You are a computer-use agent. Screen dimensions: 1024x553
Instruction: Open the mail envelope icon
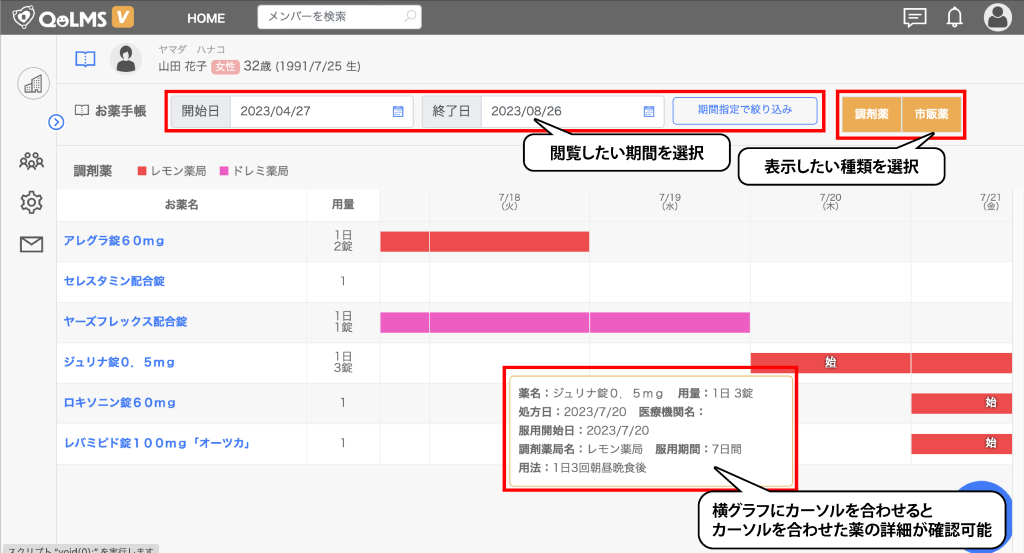point(32,244)
